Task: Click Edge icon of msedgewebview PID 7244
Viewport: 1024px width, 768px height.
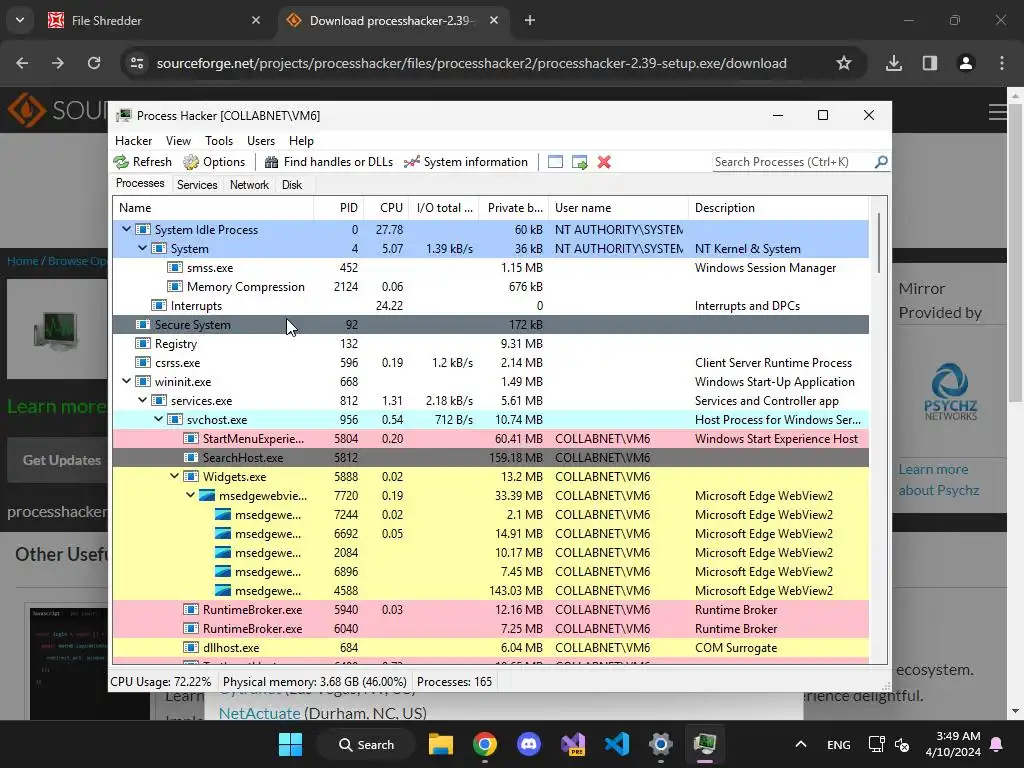Action: point(223,514)
